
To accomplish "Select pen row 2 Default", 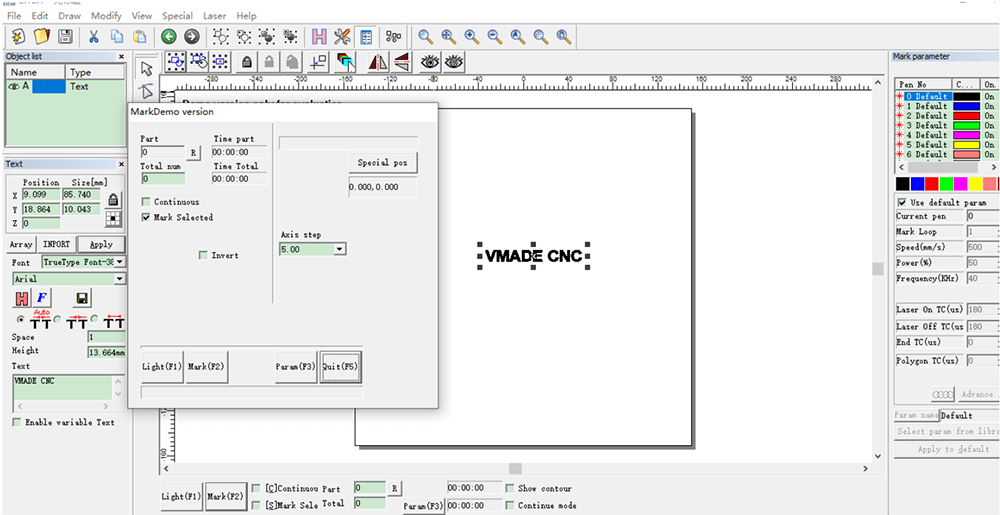I will pos(945,116).
